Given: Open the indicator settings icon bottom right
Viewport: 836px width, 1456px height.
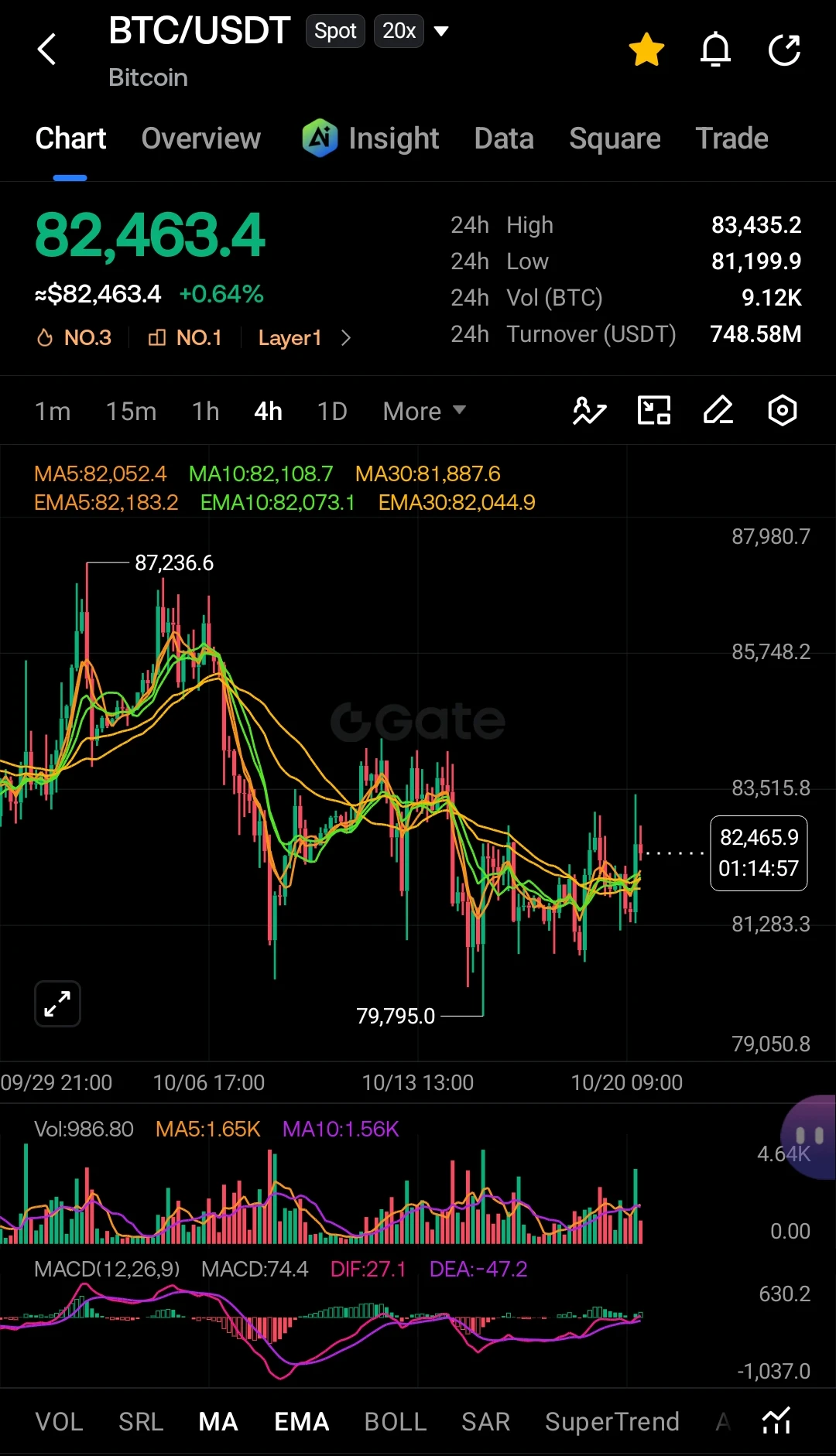Looking at the screenshot, I should pyautogui.click(x=776, y=1420).
